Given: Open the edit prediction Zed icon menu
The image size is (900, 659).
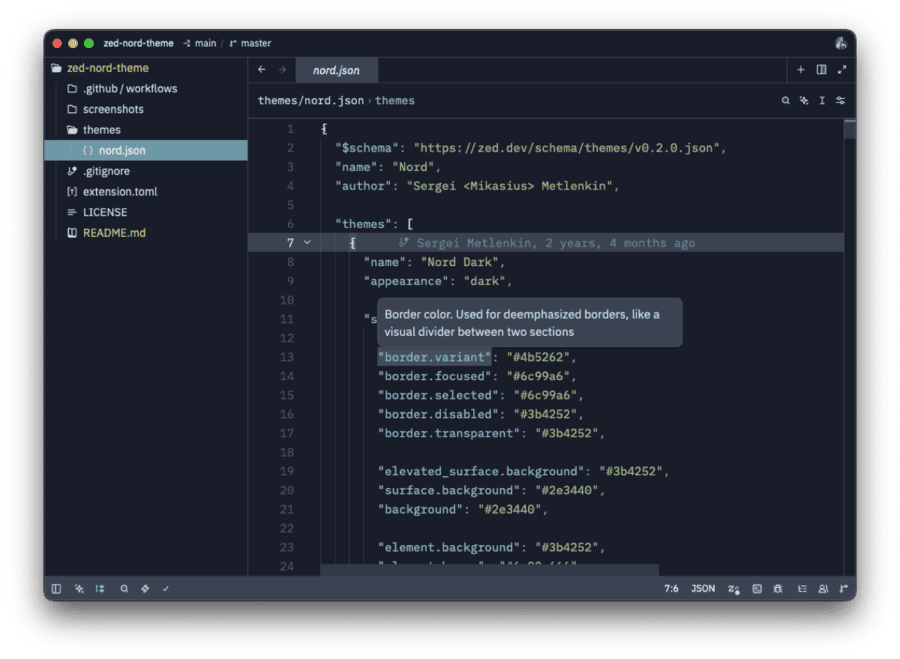Looking at the screenshot, I should click(734, 589).
